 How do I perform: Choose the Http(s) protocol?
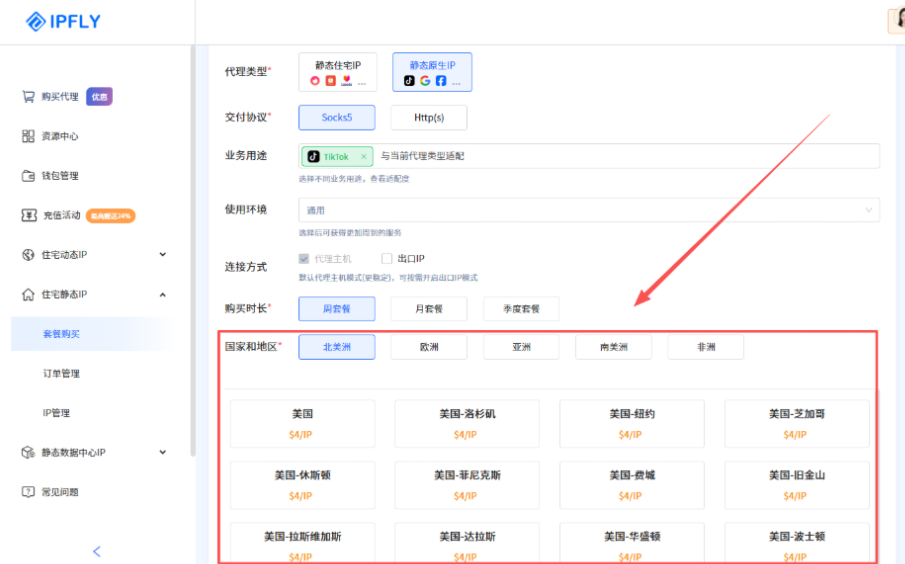pyautogui.click(x=429, y=118)
